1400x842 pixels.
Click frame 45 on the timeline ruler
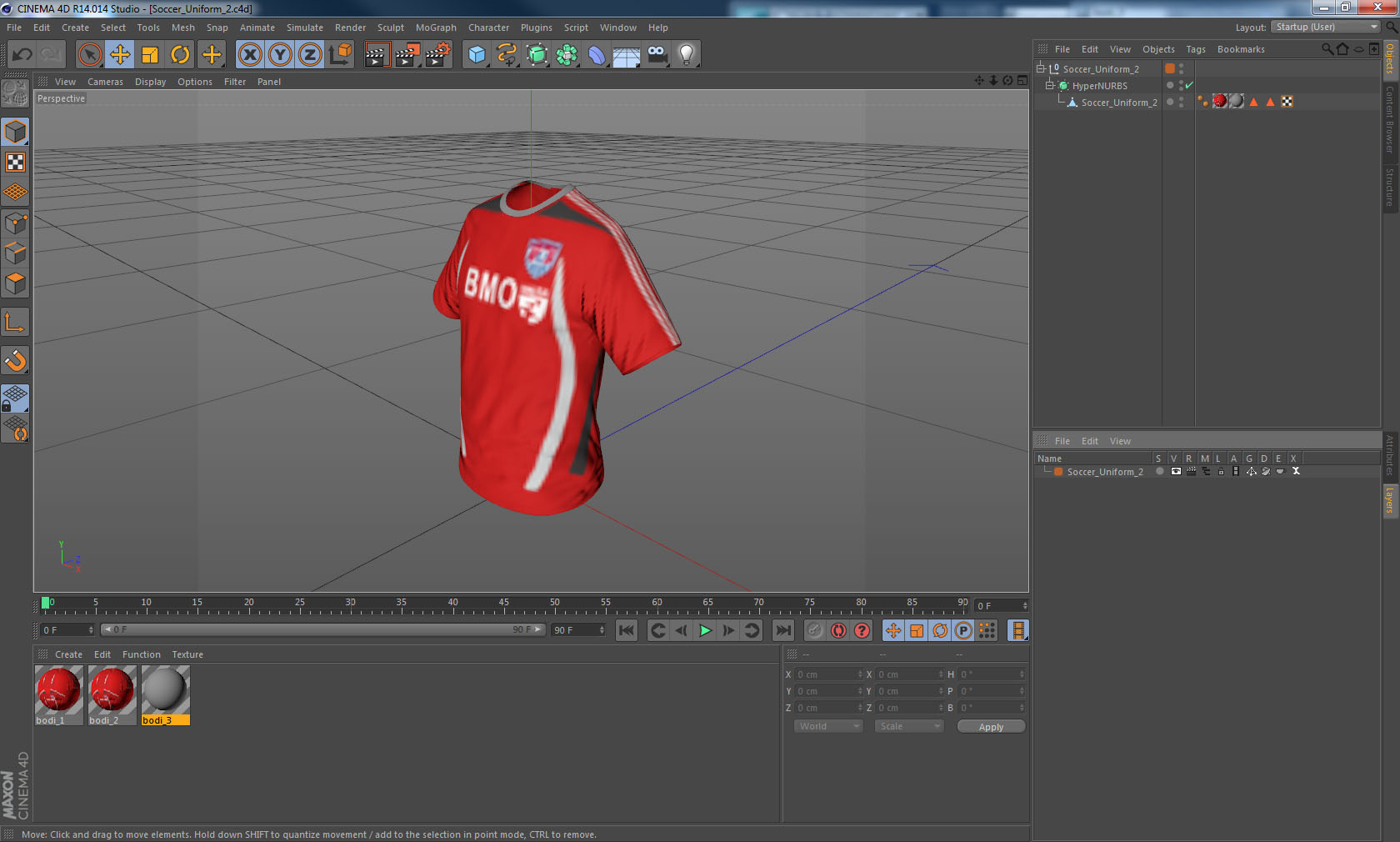point(503,604)
